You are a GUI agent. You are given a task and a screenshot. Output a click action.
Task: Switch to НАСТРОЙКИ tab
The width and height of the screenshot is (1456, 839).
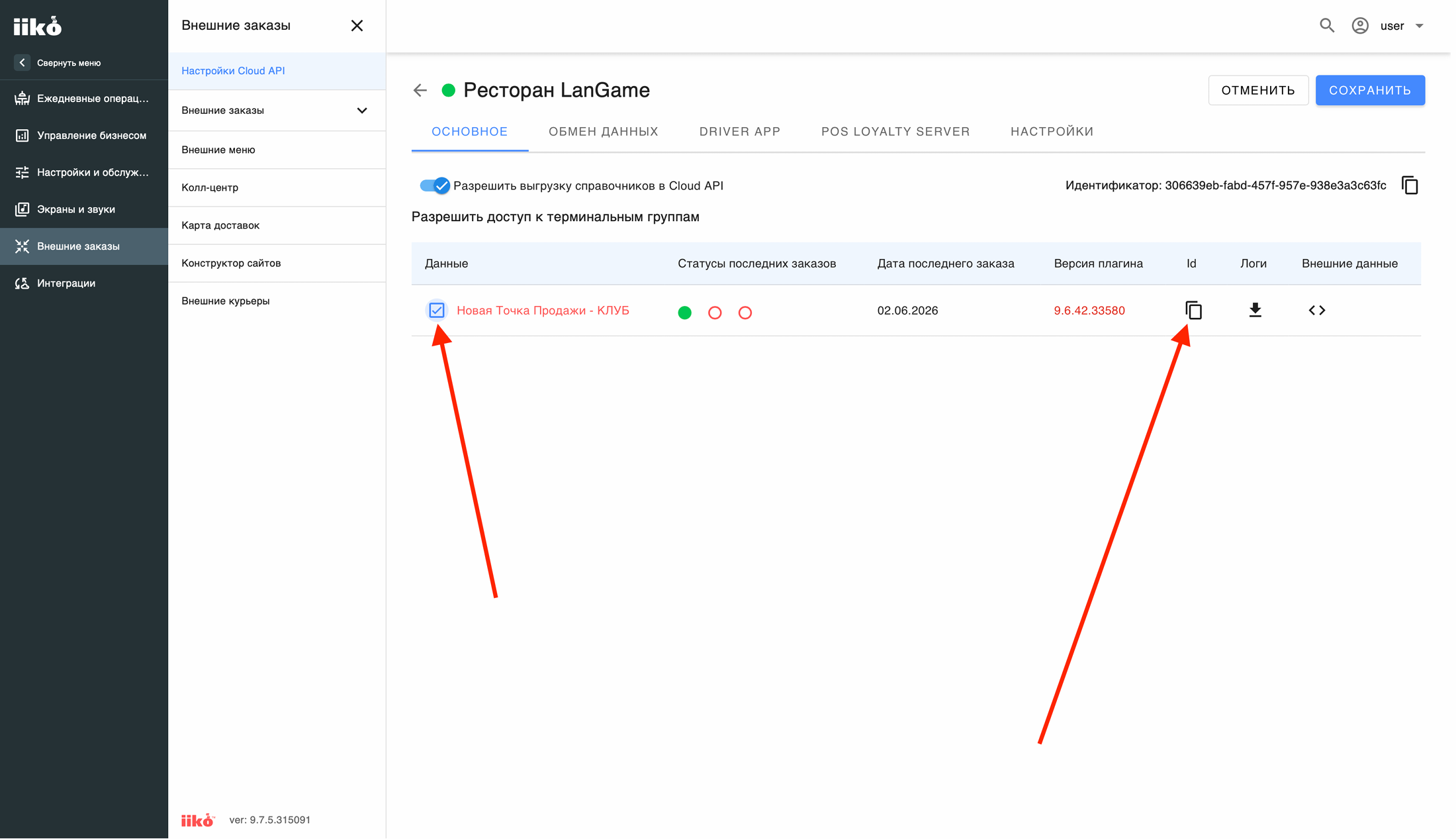click(1052, 132)
